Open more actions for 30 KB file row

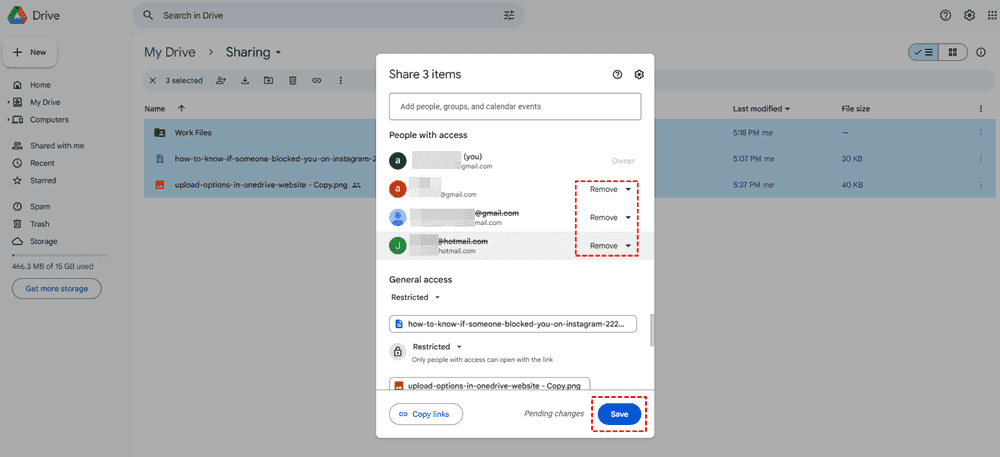click(x=981, y=159)
